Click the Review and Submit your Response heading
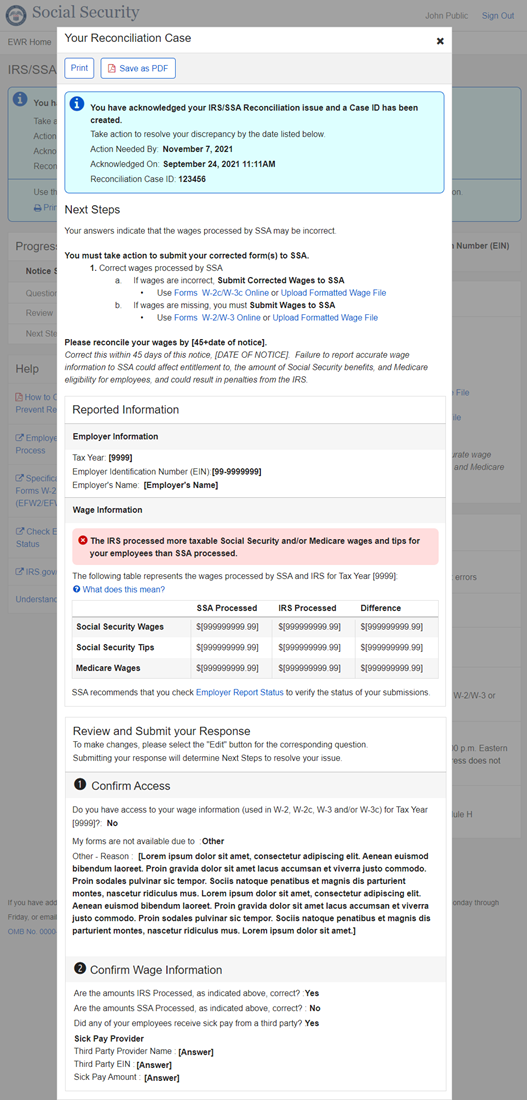 click(161, 730)
